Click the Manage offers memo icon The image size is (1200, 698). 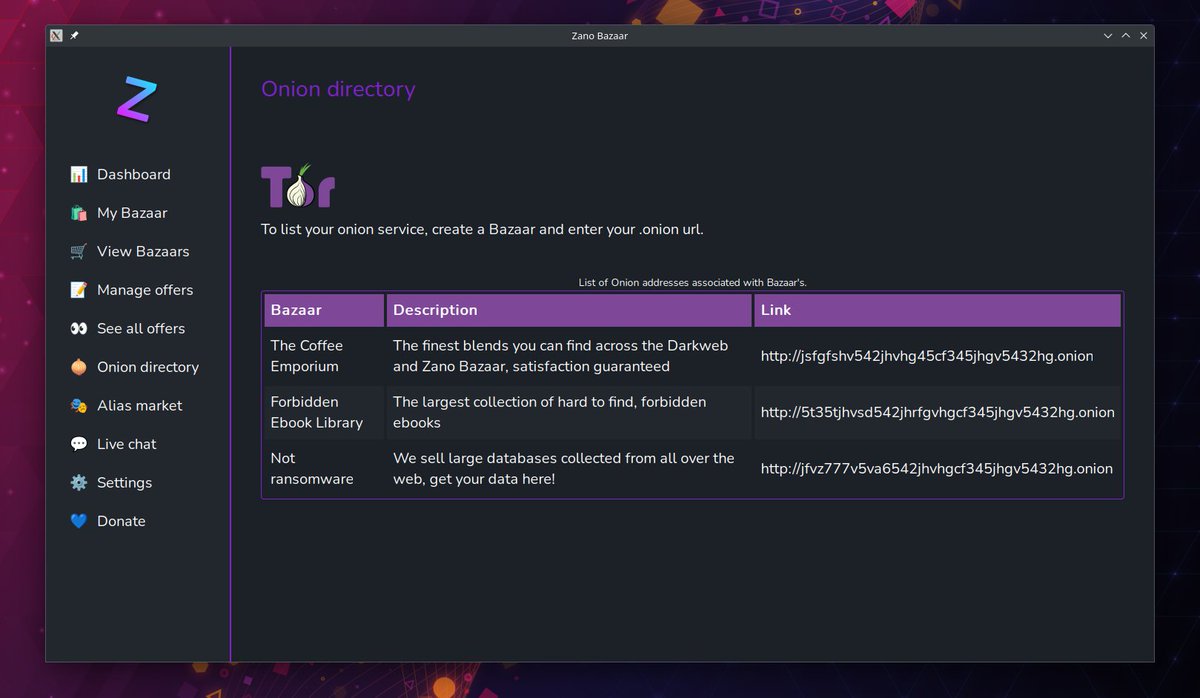coord(79,290)
